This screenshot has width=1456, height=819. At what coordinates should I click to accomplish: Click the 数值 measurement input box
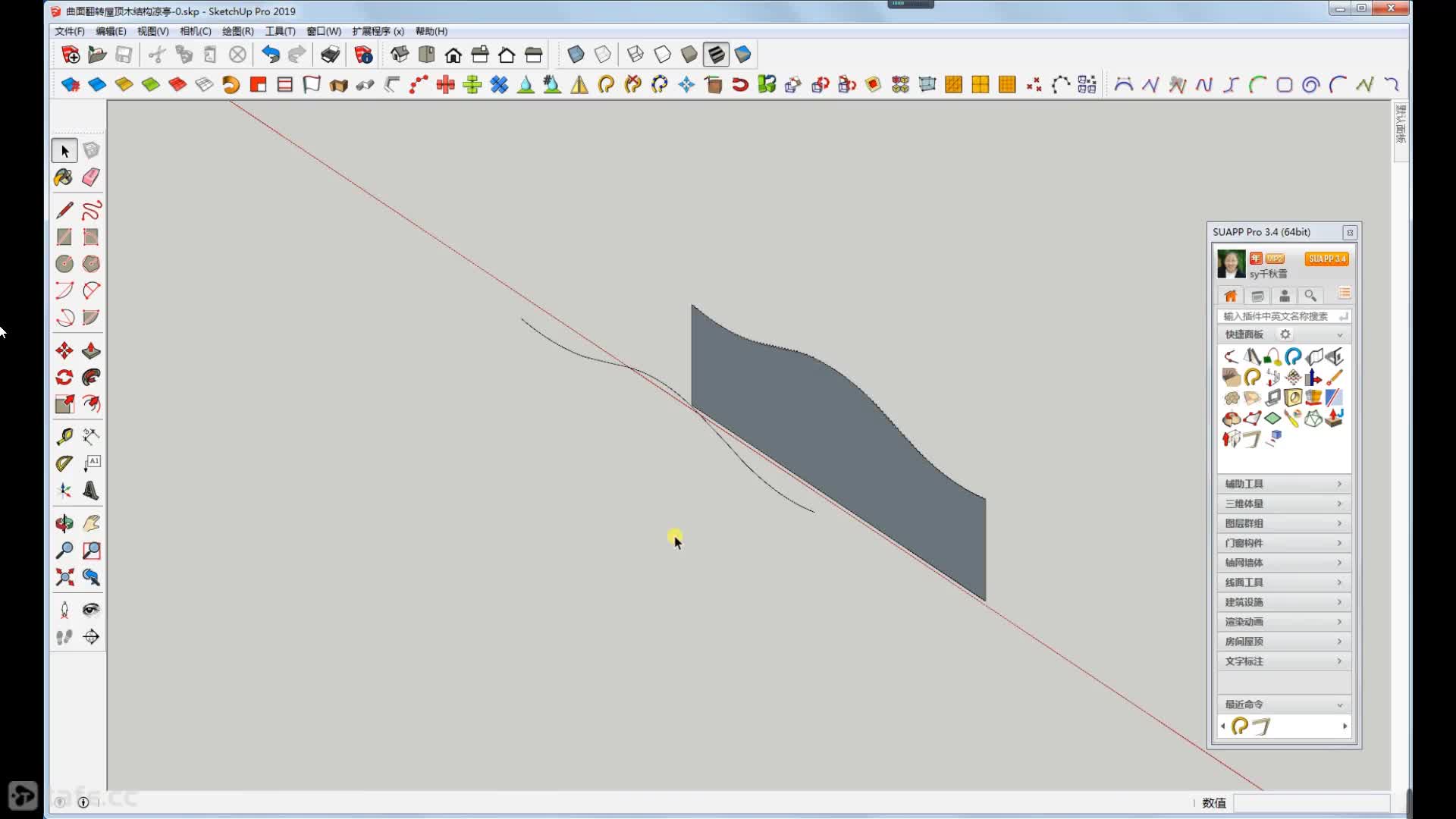pyautogui.click(x=1311, y=802)
